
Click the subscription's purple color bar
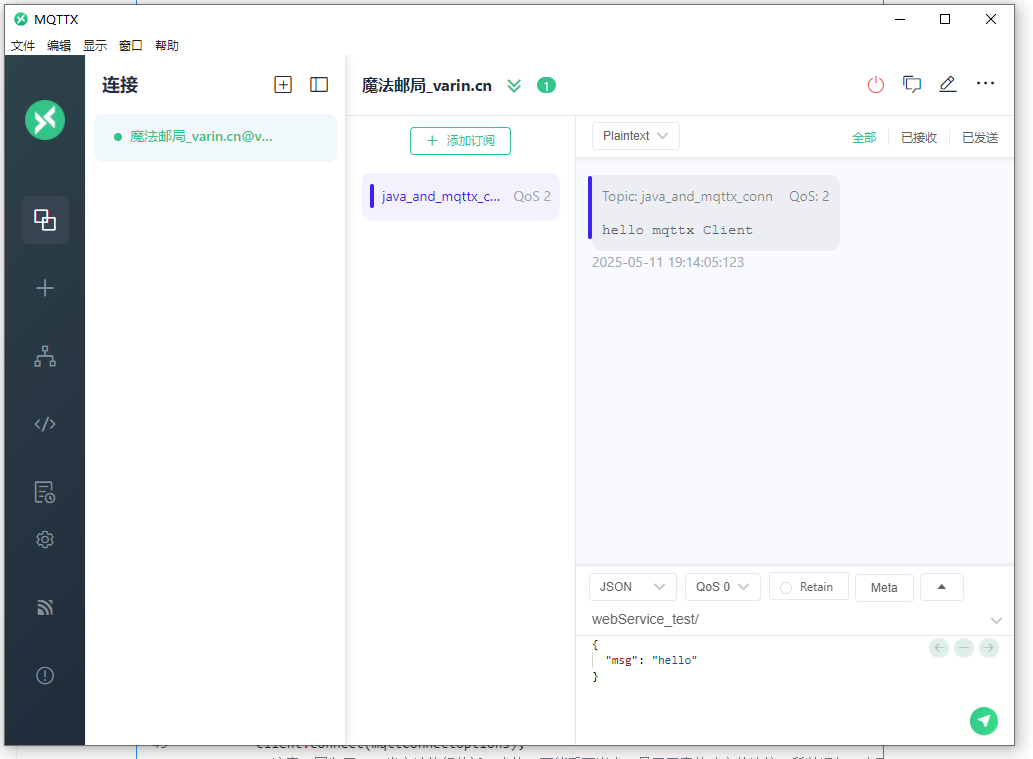(x=372, y=196)
